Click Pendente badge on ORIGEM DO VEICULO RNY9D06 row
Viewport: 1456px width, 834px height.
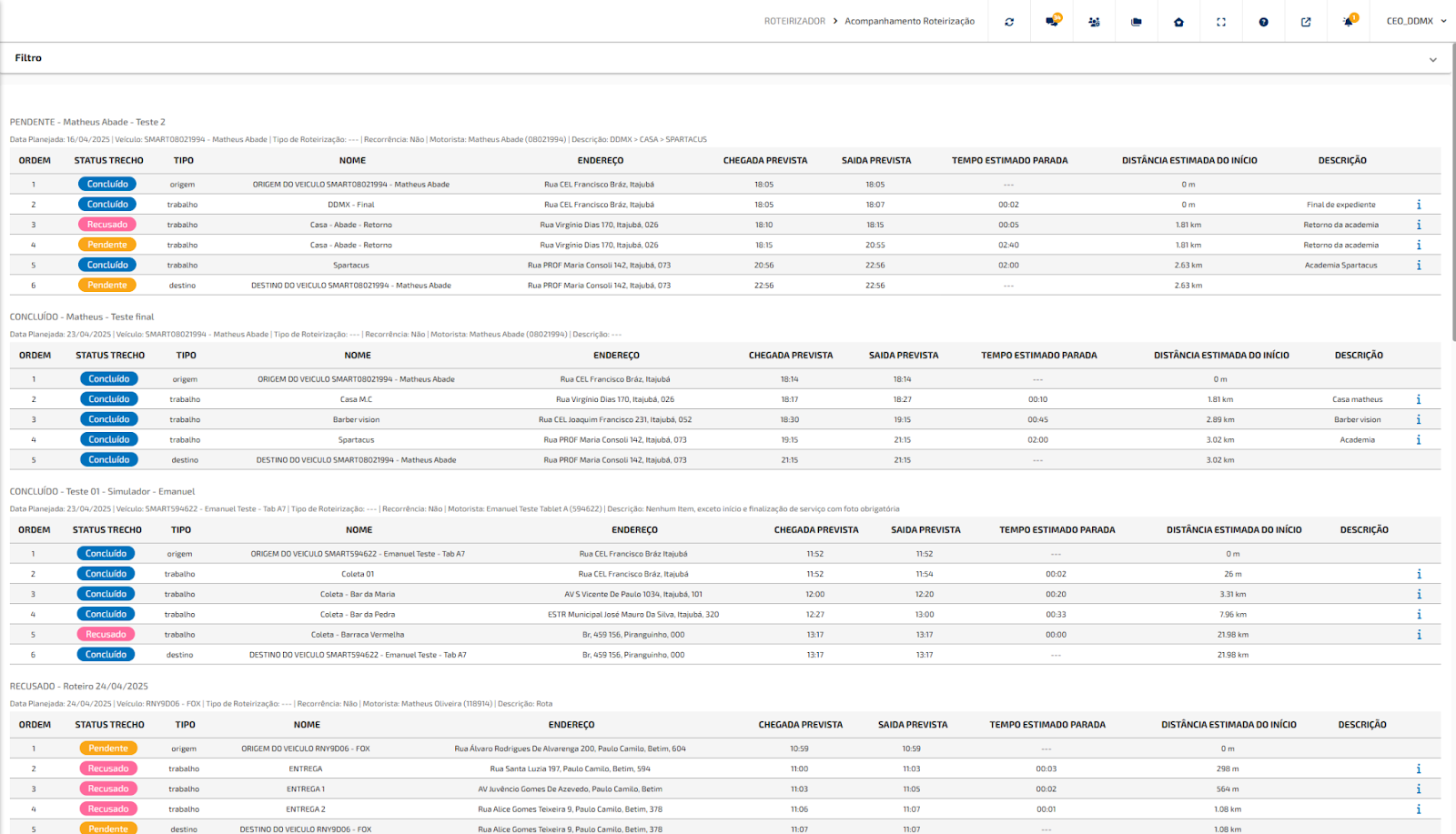pyautogui.click(x=108, y=749)
